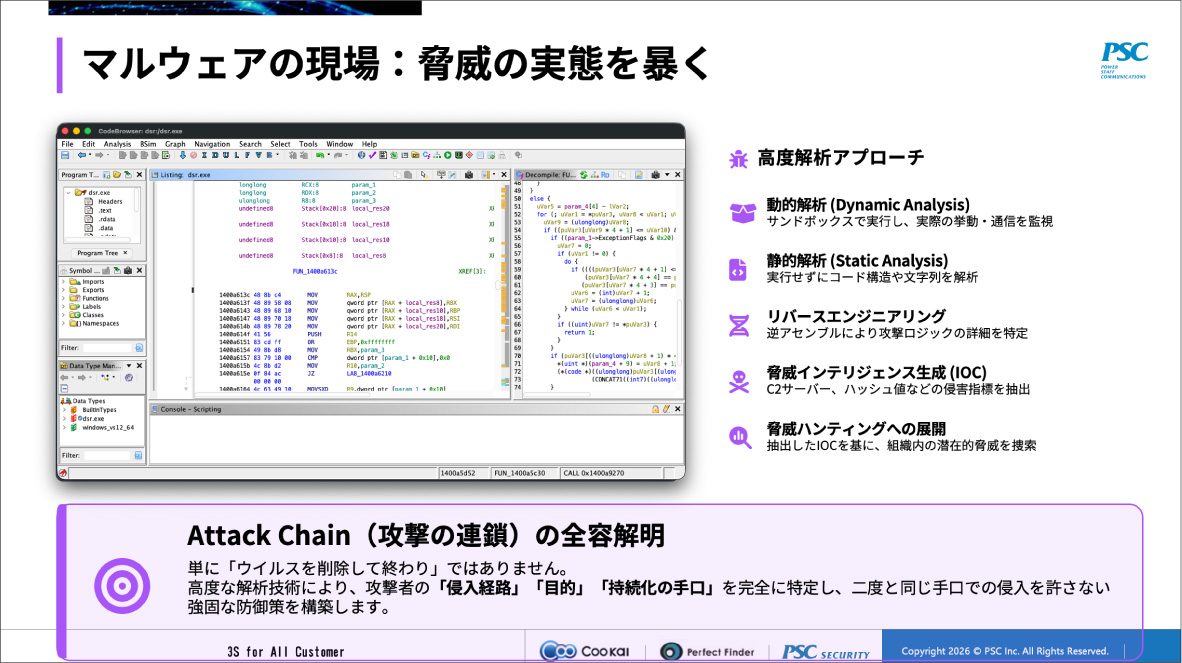Click the Copy icon on the Listing panel

[397, 175]
